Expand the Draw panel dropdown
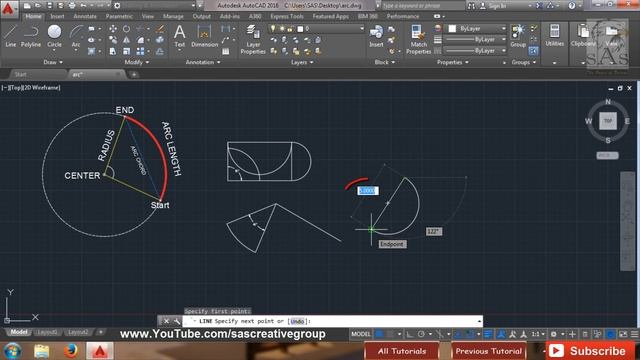640x360 pixels. coord(53,62)
